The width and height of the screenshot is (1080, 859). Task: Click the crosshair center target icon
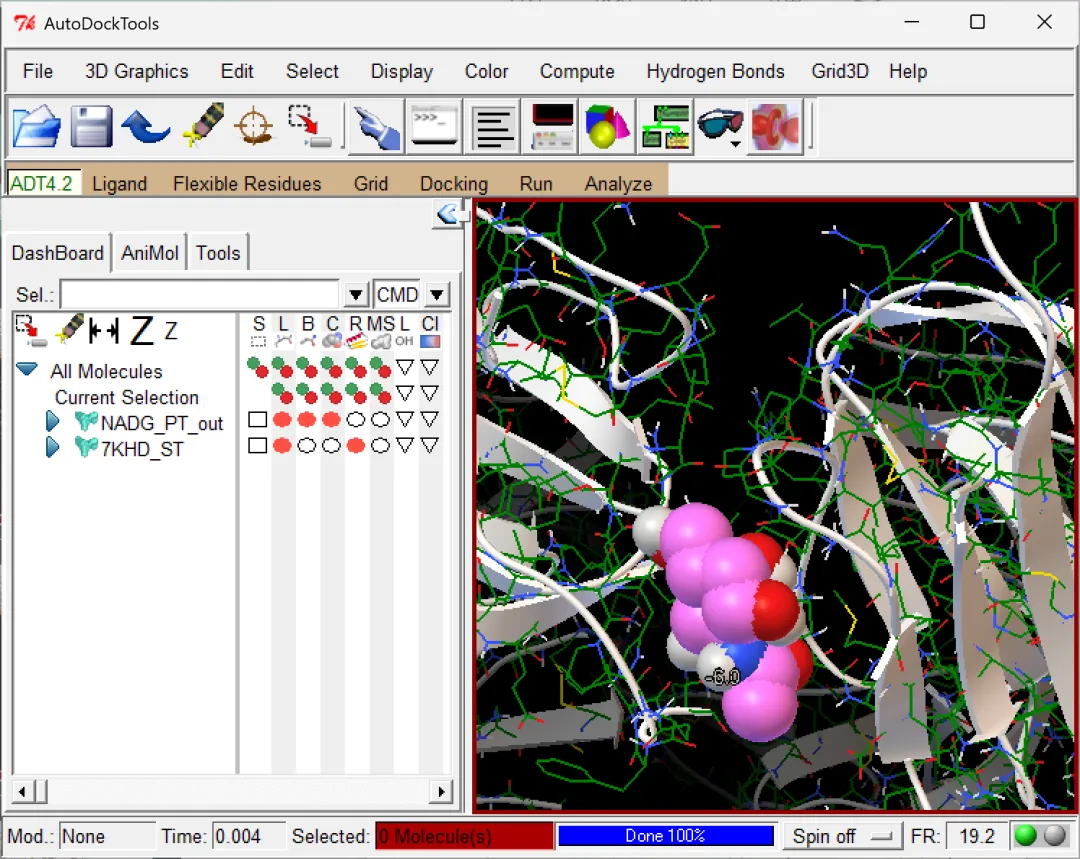(x=253, y=126)
